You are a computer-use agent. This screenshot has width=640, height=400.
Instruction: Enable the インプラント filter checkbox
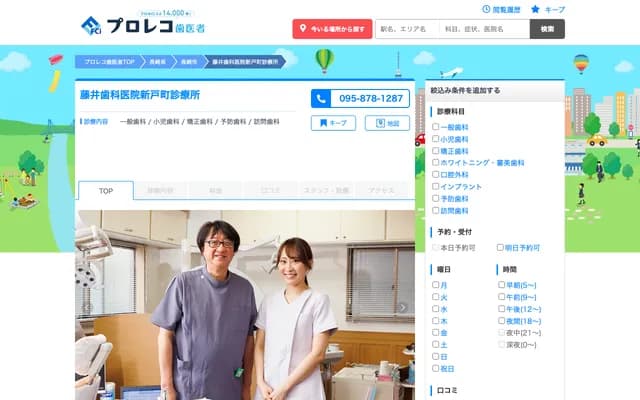pyautogui.click(x=436, y=184)
